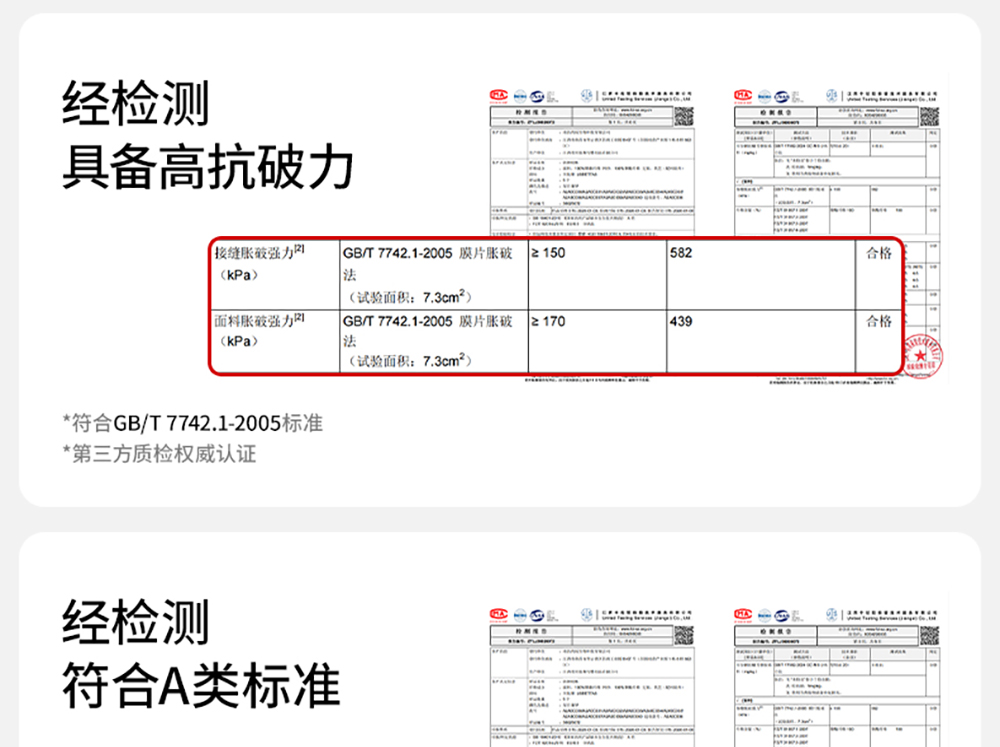Select the '≥ 150' requirement cell
Viewport: 1000px width, 747px height.
click(x=598, y=275)
